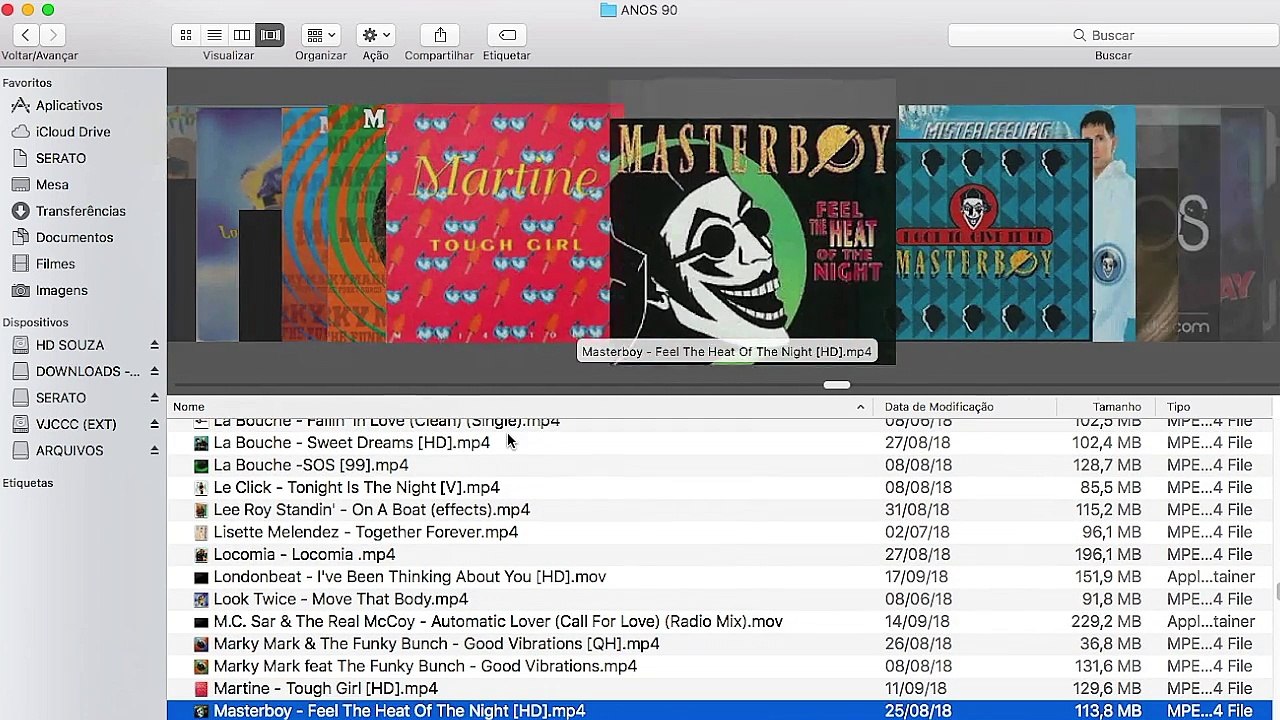Open Aplicativos in sidebar
Screen dimensions: 1280x720
[x=69, y=105]
